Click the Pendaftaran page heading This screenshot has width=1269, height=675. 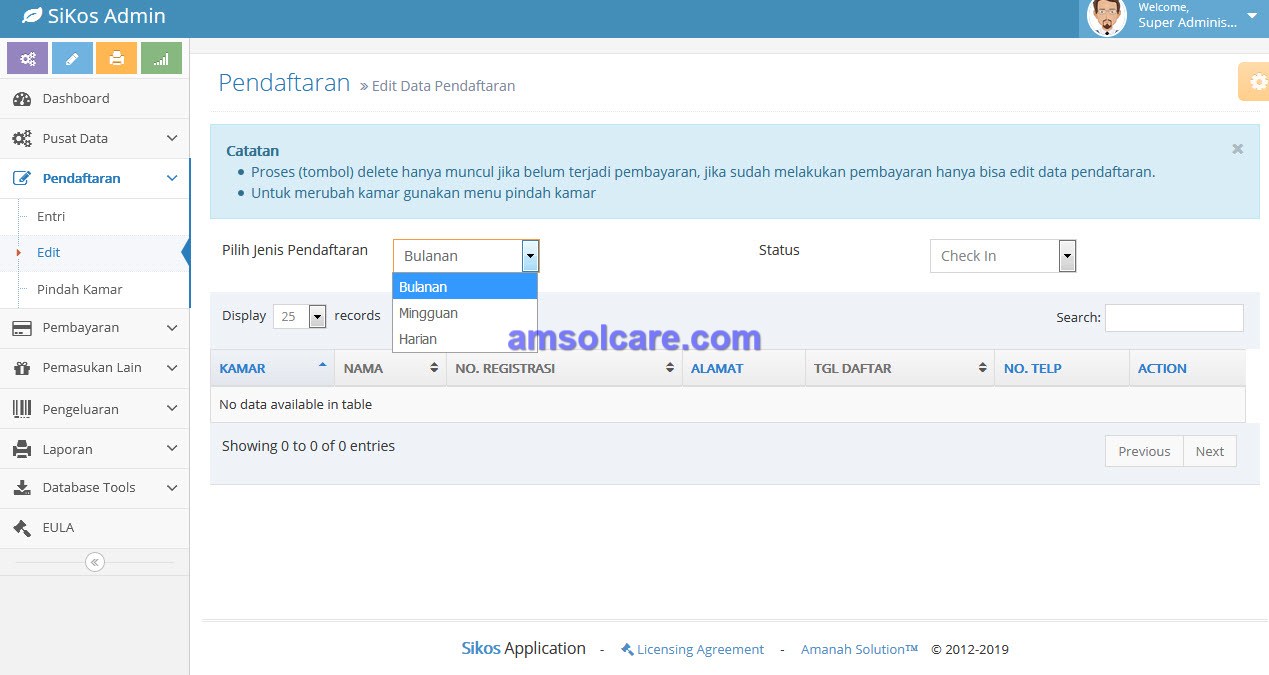[x=284, y=83]
